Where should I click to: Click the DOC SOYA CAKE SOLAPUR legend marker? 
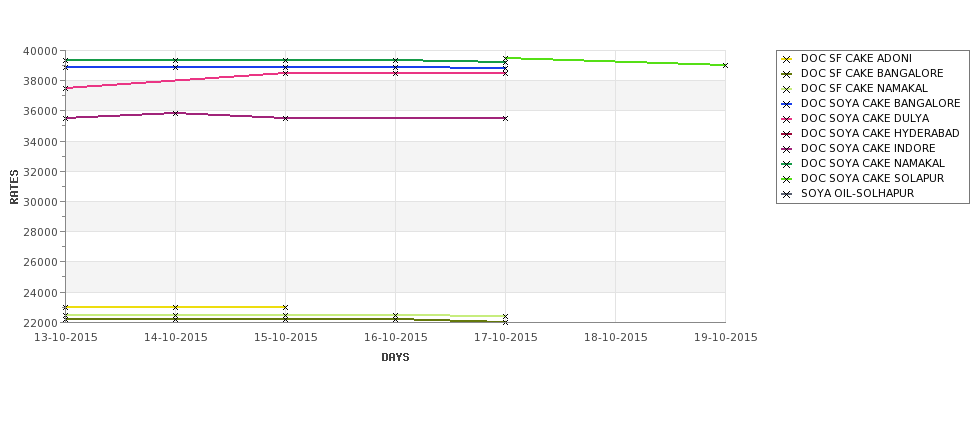[786, 179]
